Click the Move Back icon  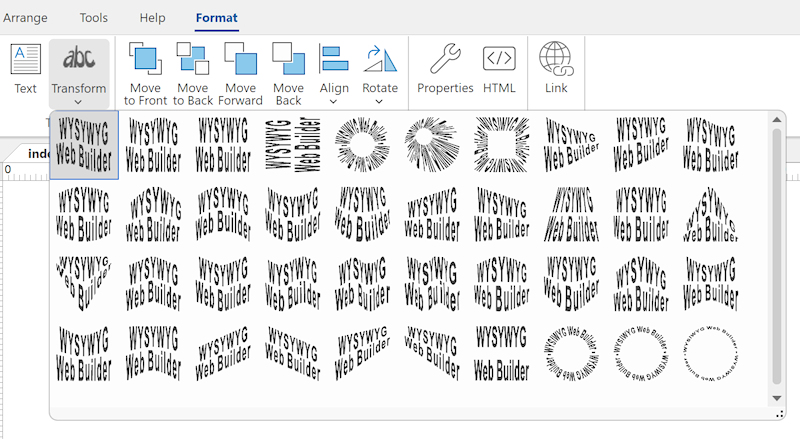tap(288, 58)
